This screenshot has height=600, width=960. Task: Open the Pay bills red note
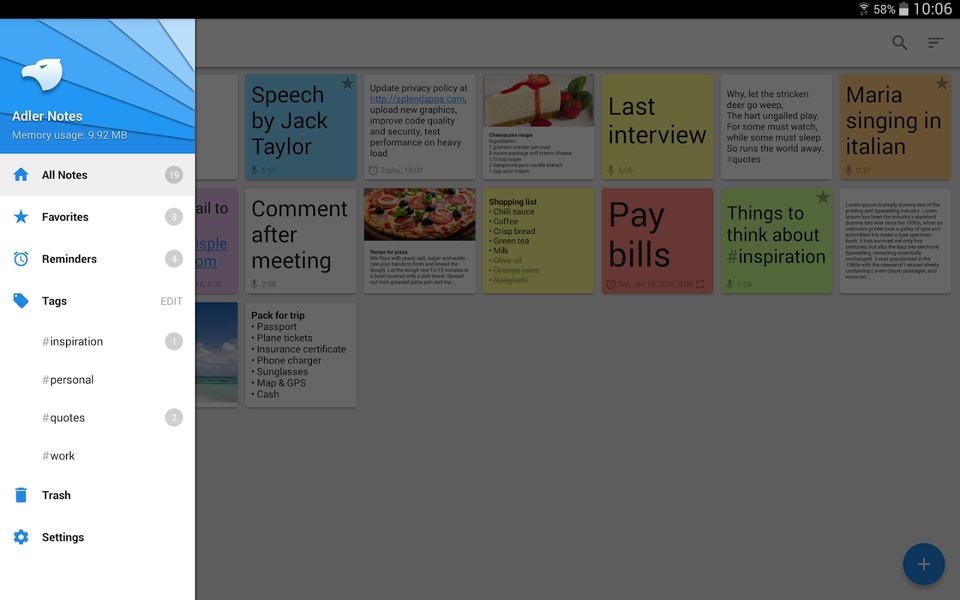657,241
